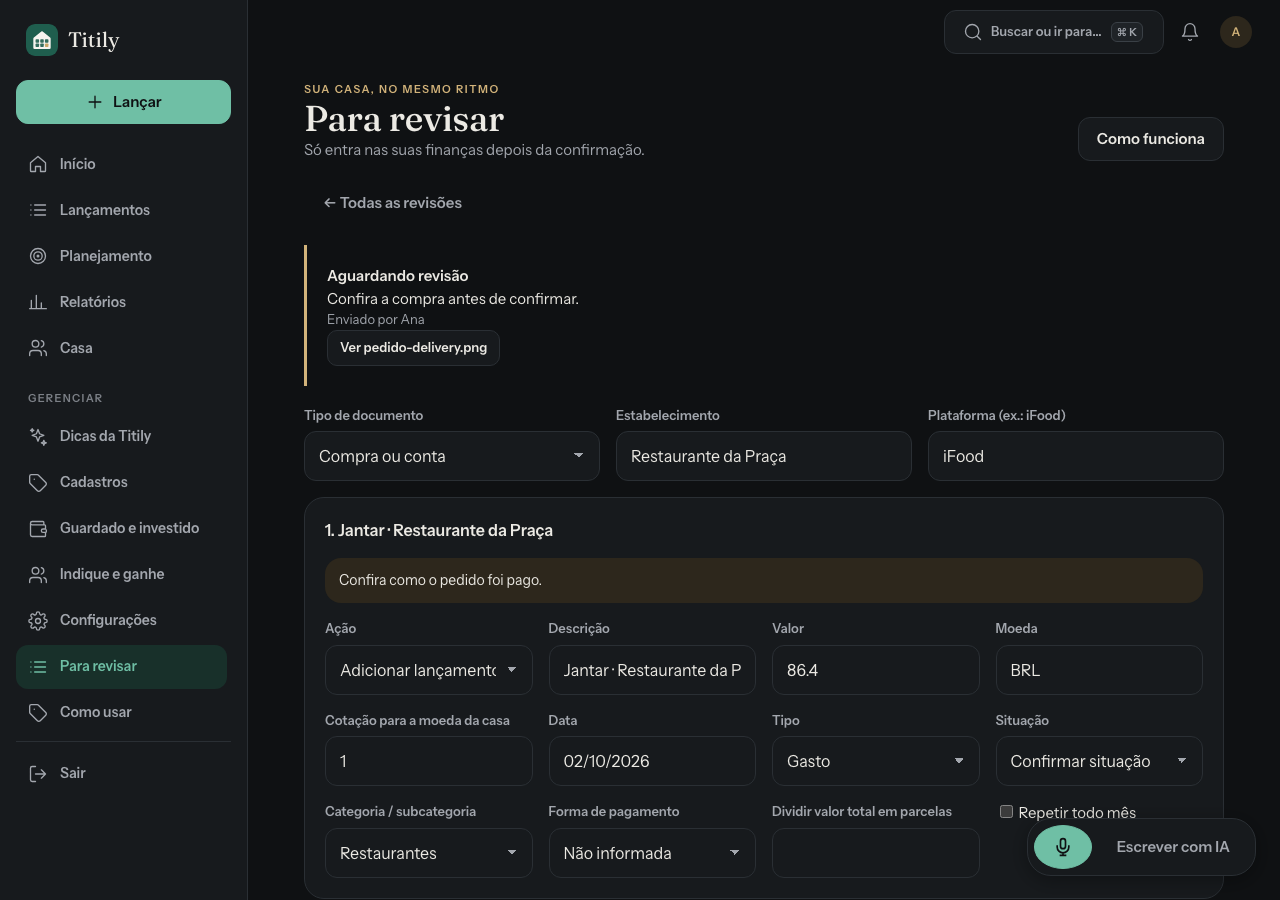Expand the Categoria / subcategoria dropdown
This screenshot has height=900, width=1280.
tap(429, 853)
